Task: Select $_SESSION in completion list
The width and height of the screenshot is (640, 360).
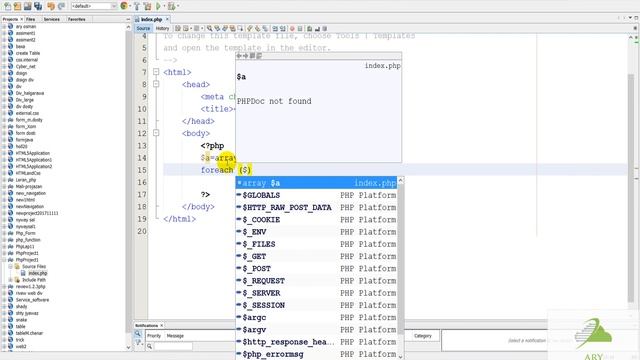Action: tap(316, 305)
